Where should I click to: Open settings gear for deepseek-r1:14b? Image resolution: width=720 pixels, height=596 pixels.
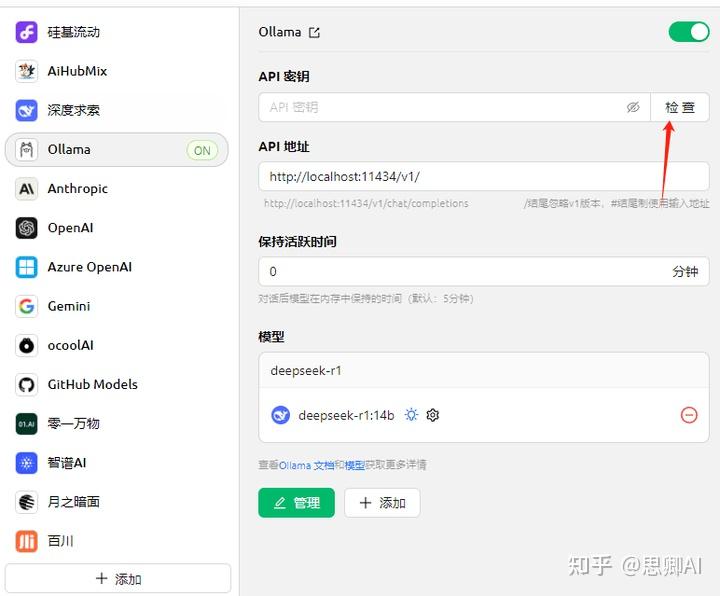tap(433, 415)
